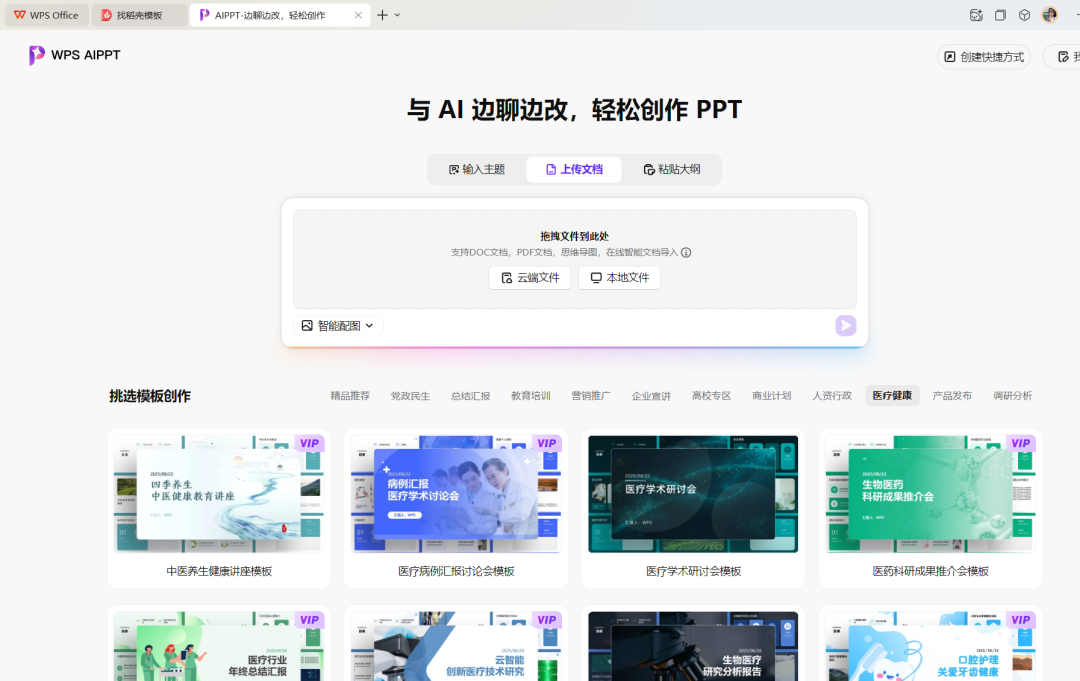Click VIP badge on 中医养生健康讲座模板
Image resolution: width=1080 pixels, height=681 pixels.
pos(309,443)
